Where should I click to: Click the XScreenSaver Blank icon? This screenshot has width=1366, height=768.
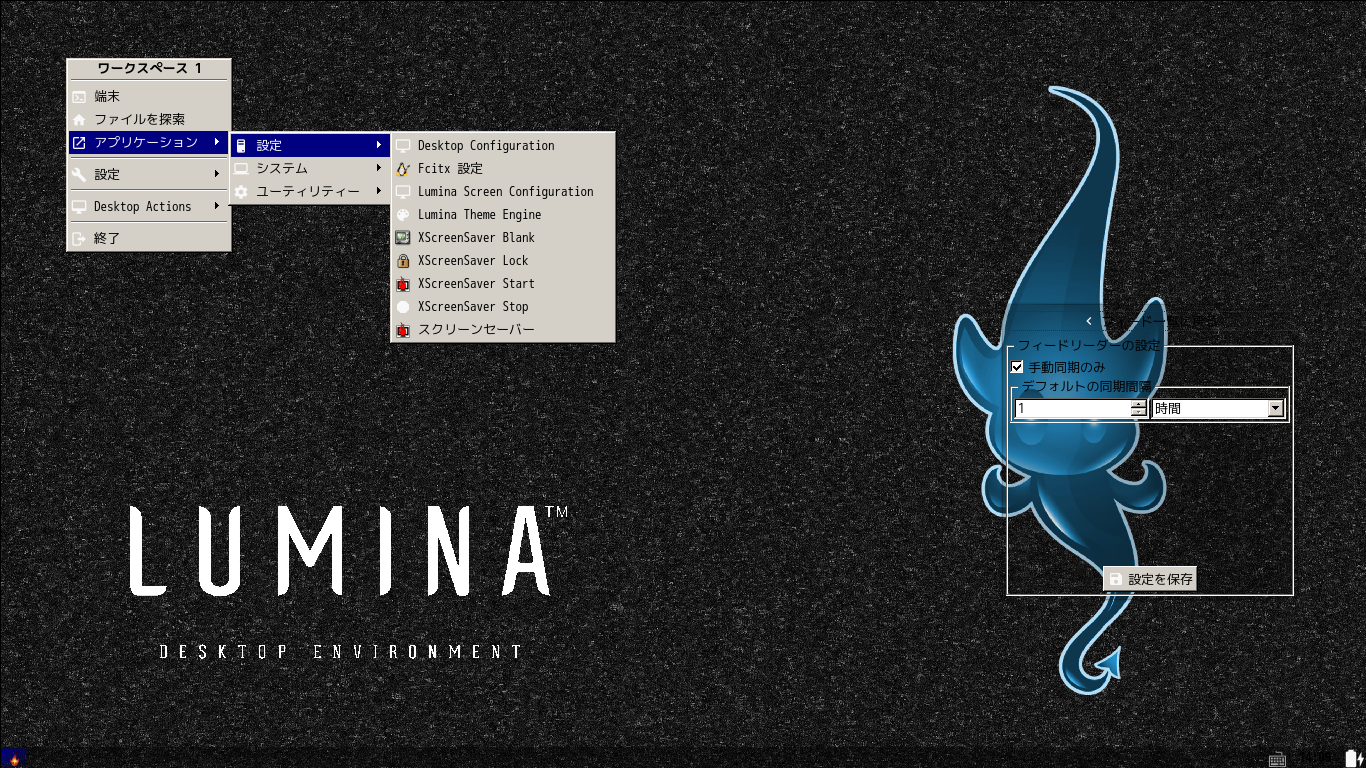(x=403, y=238)
